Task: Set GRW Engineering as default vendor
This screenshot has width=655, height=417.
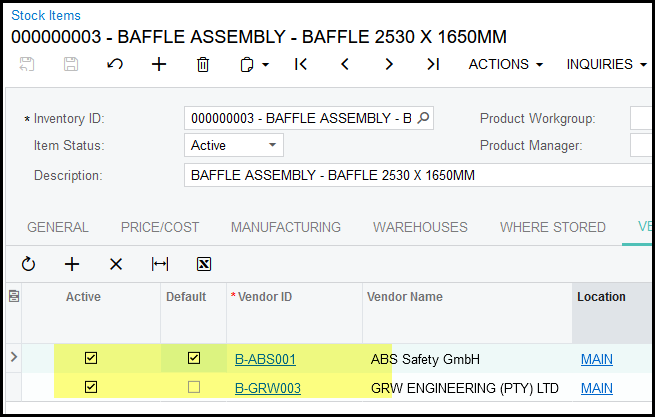Action: coord(194,387)
